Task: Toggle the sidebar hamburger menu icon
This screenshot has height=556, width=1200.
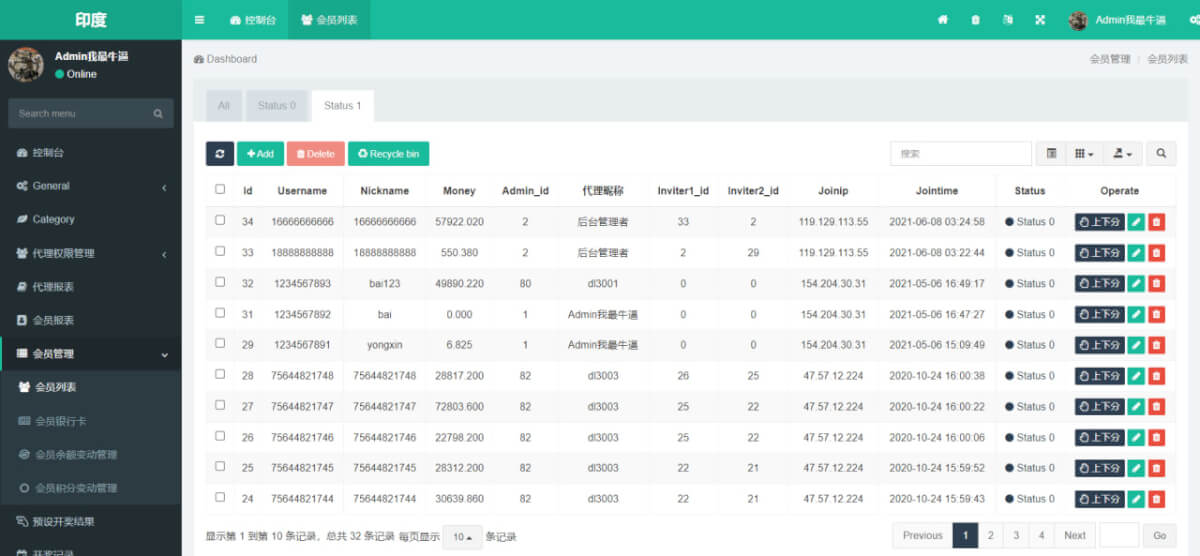Action: pyautogui.click(x=200, y=20)
